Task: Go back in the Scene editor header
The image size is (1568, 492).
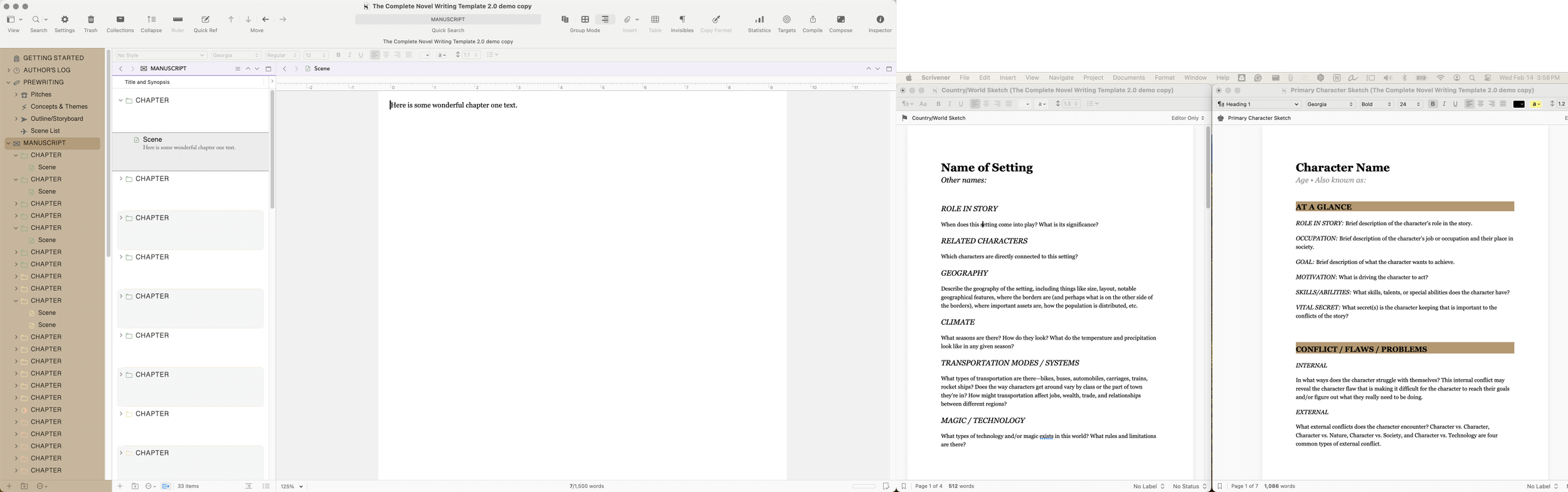Action: [285, 69]
